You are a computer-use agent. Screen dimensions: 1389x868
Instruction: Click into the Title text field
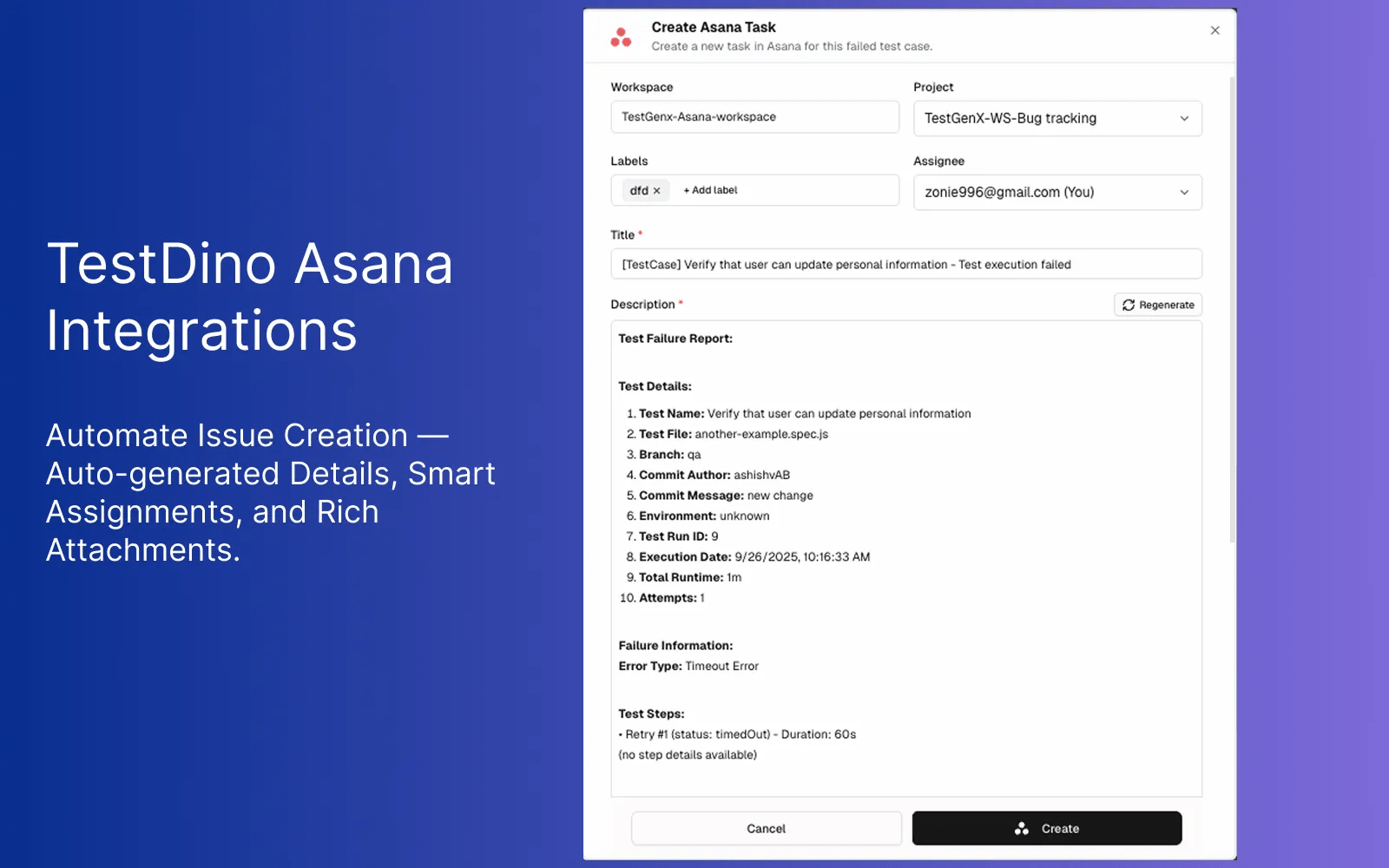905,265
